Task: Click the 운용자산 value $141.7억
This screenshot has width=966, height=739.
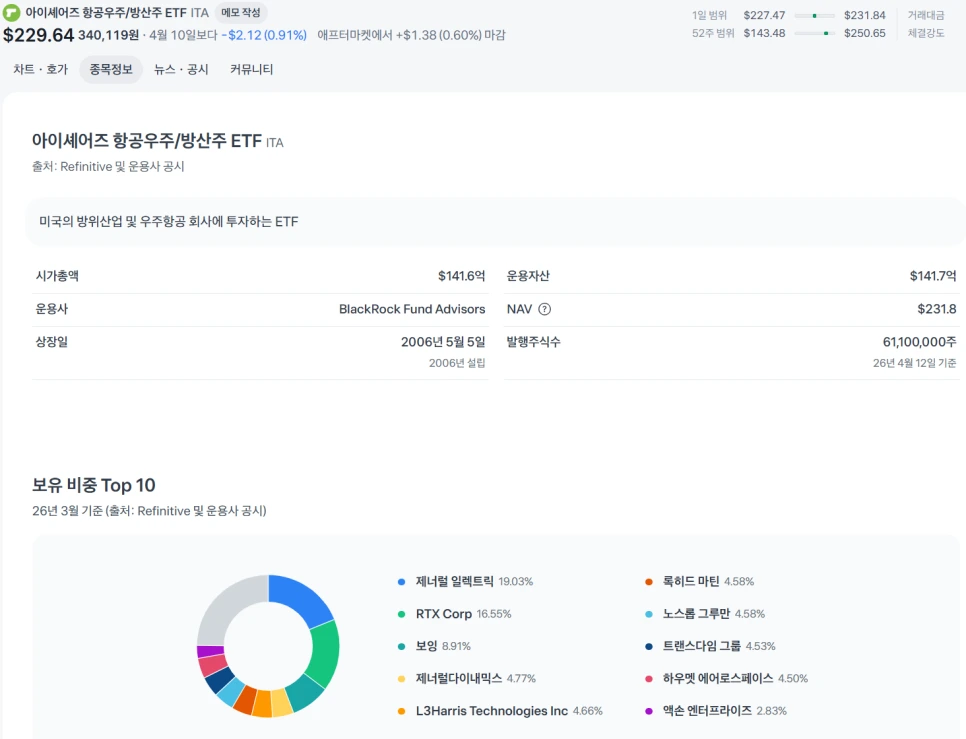Action: 933,276
